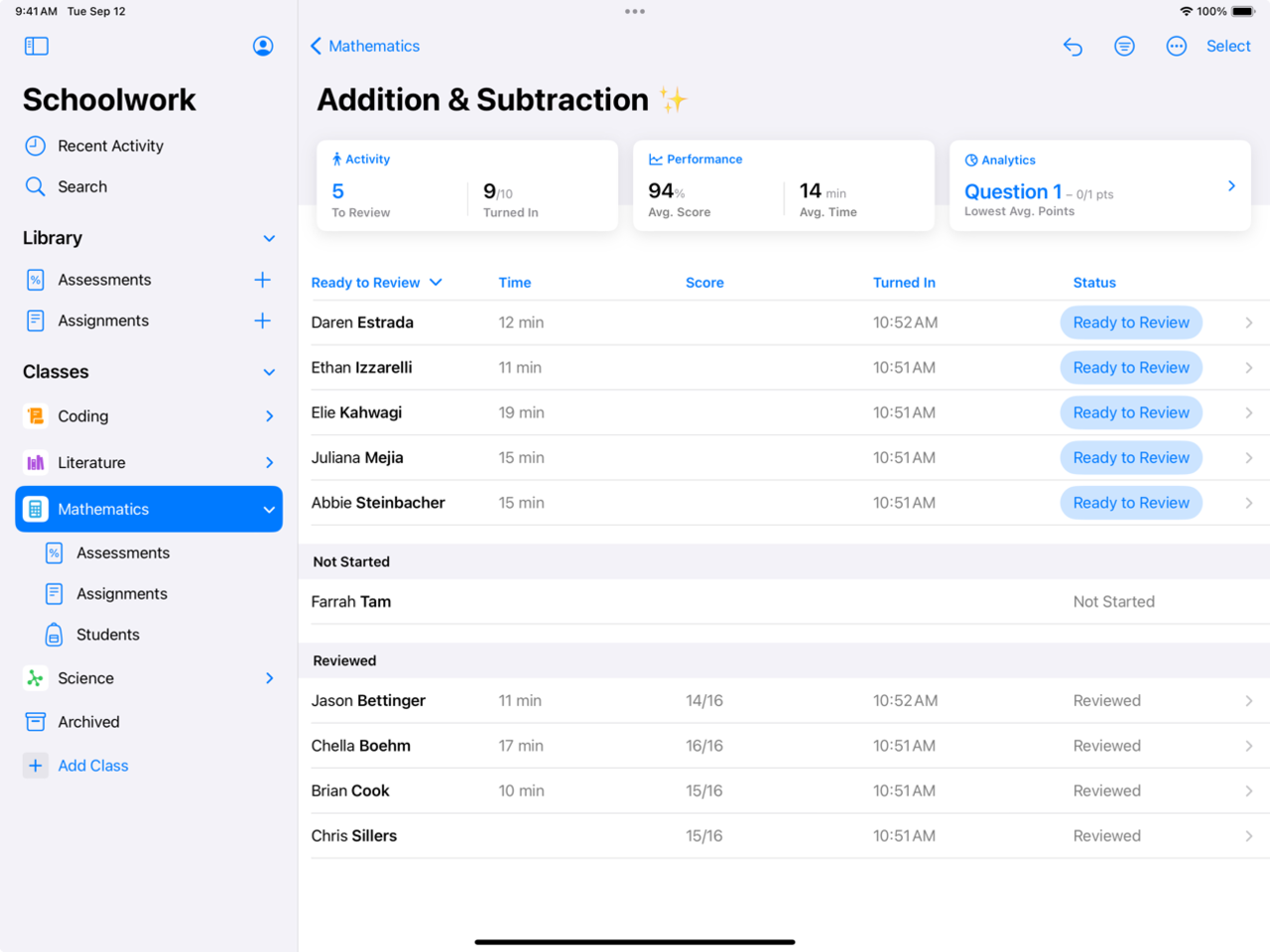Tap the battery status icon
The image size is (1270, 952).
point(1243,11)
